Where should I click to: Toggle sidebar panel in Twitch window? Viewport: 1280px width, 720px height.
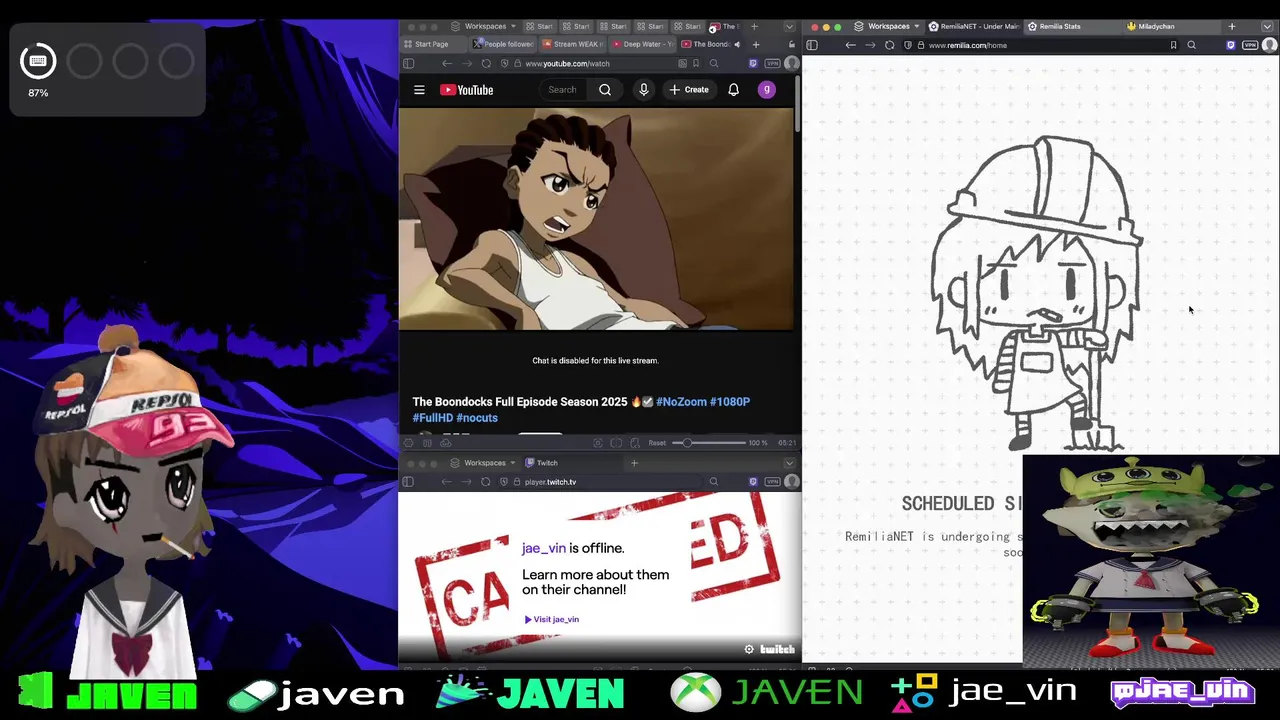[x=408, y=482]
